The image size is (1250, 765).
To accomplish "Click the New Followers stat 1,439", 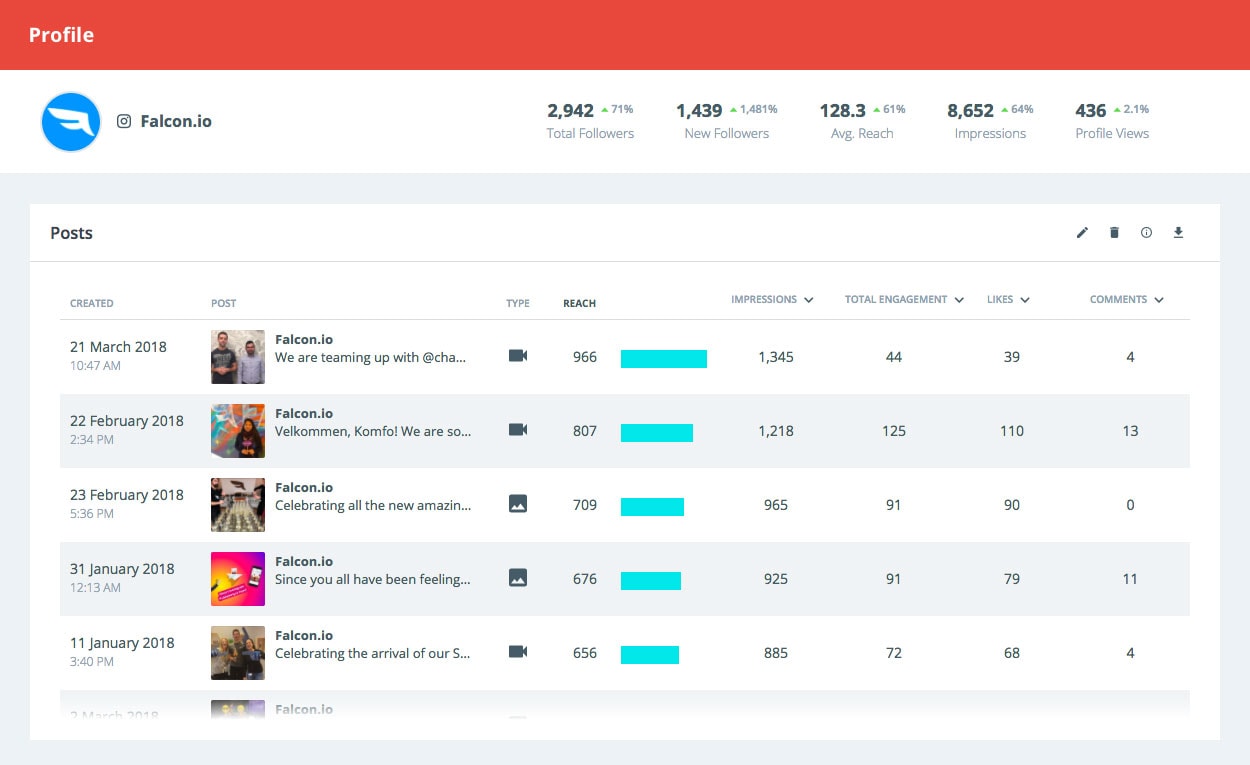I will point(727,120).
